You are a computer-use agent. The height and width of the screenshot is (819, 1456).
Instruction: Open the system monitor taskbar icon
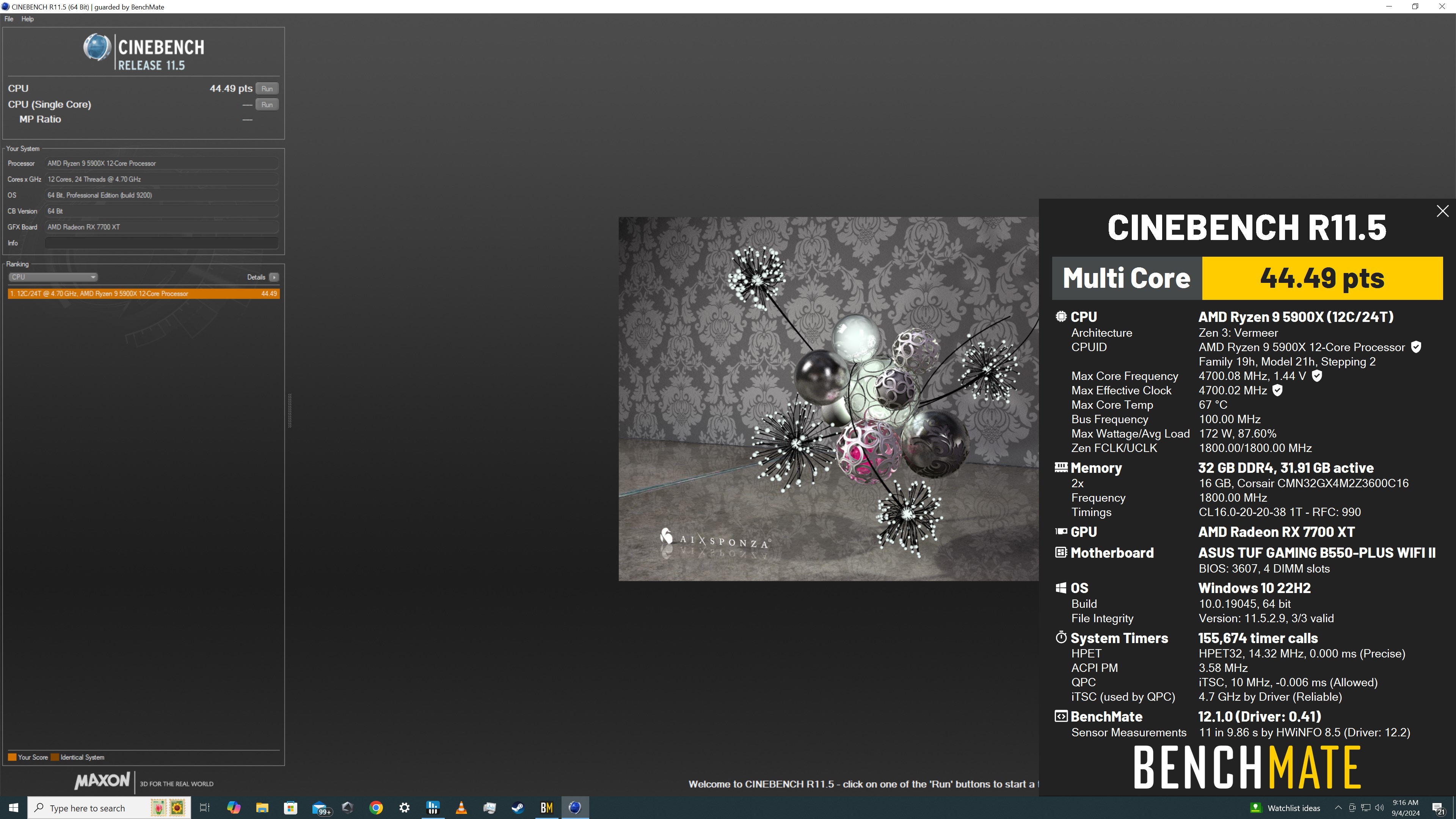[433, 808]
